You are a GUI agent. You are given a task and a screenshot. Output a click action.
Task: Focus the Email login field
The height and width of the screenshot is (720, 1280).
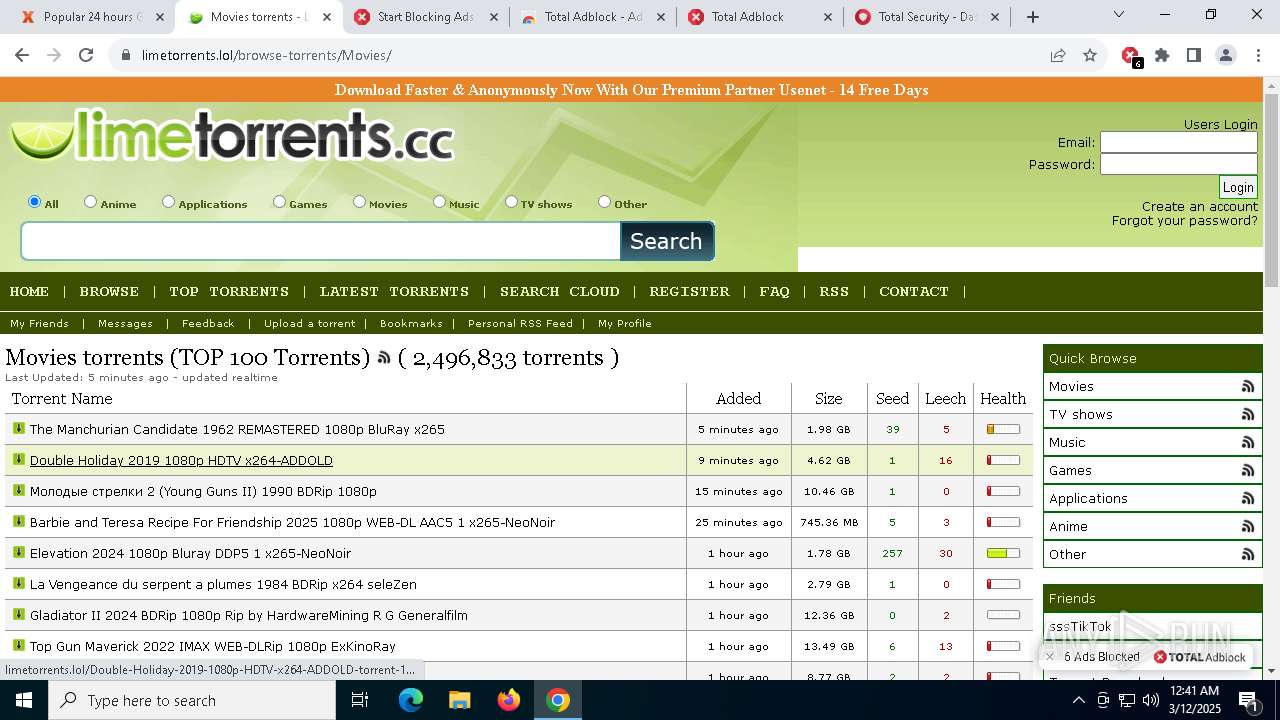coord(1179,142)
